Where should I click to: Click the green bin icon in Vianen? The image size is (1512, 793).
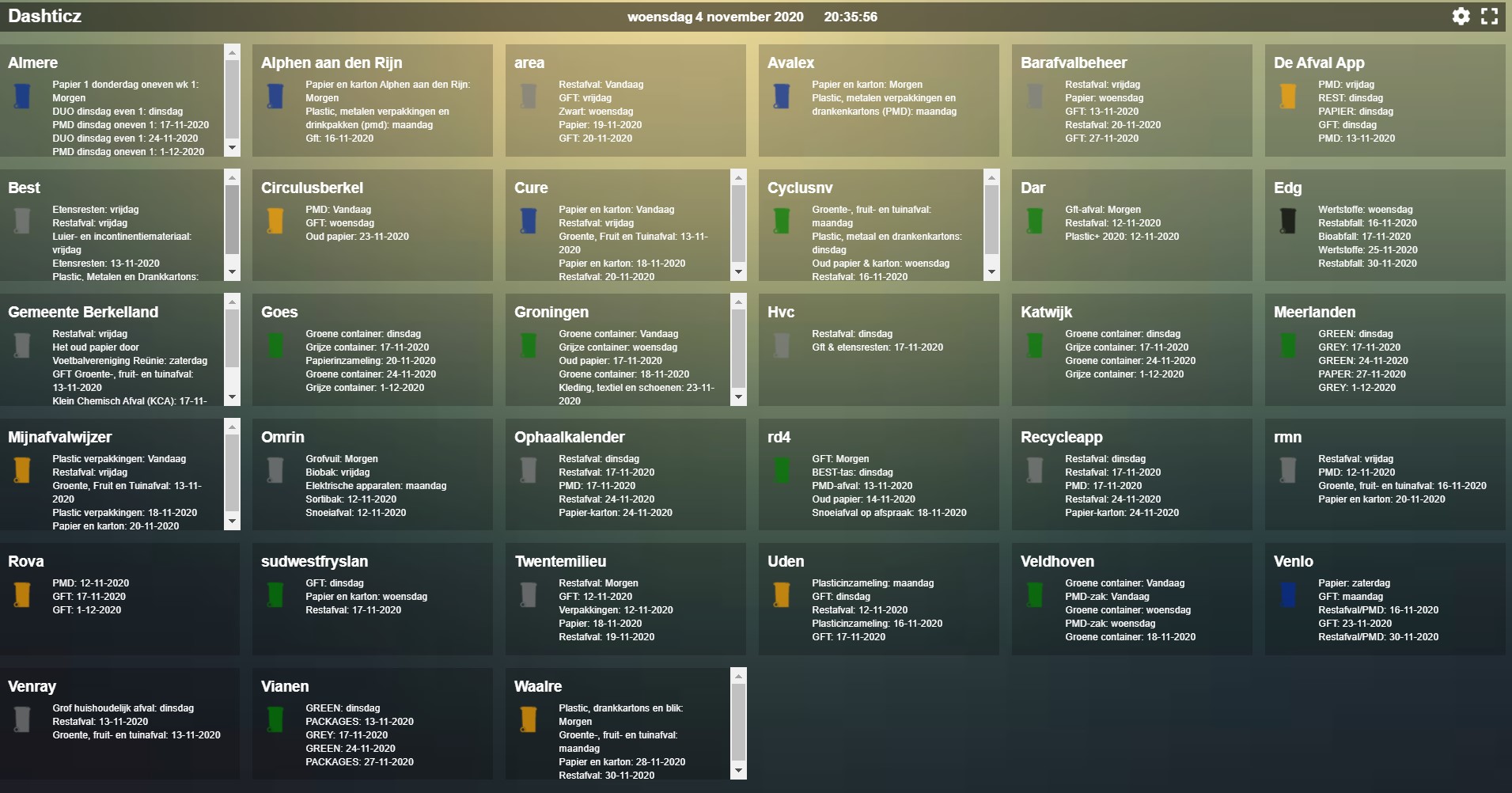pos(275,719)
